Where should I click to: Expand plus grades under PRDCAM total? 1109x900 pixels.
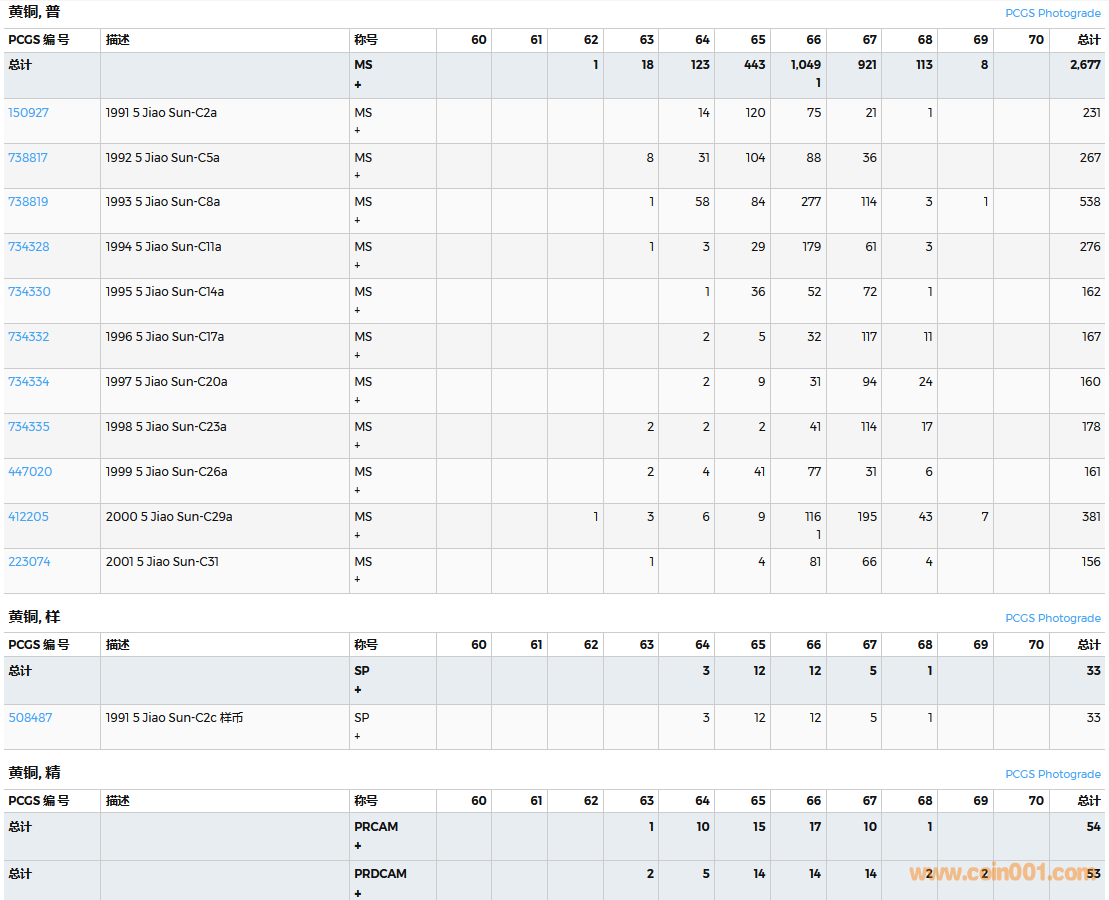[358, 893]
